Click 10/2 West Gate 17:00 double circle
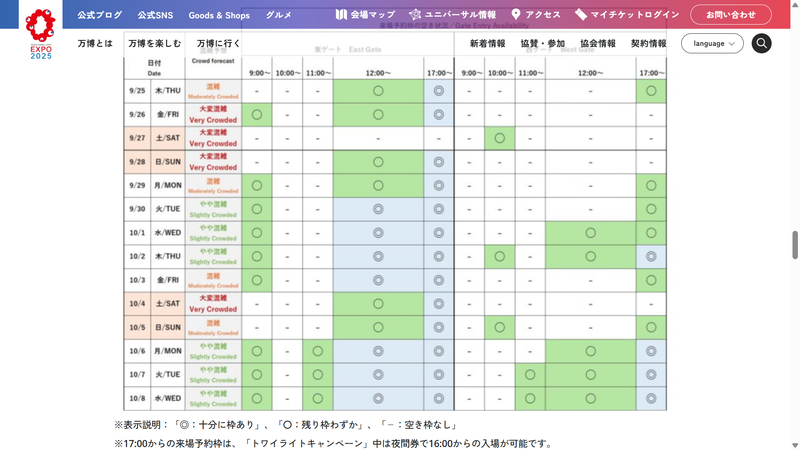The width and height of the screenshot is (800, 450). (x=651, y=257)
